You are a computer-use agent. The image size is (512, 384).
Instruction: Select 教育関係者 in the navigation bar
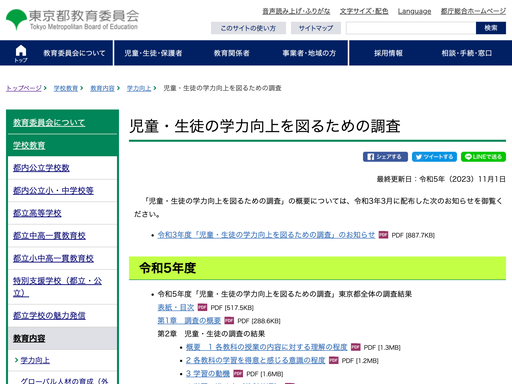coord(231,53)
